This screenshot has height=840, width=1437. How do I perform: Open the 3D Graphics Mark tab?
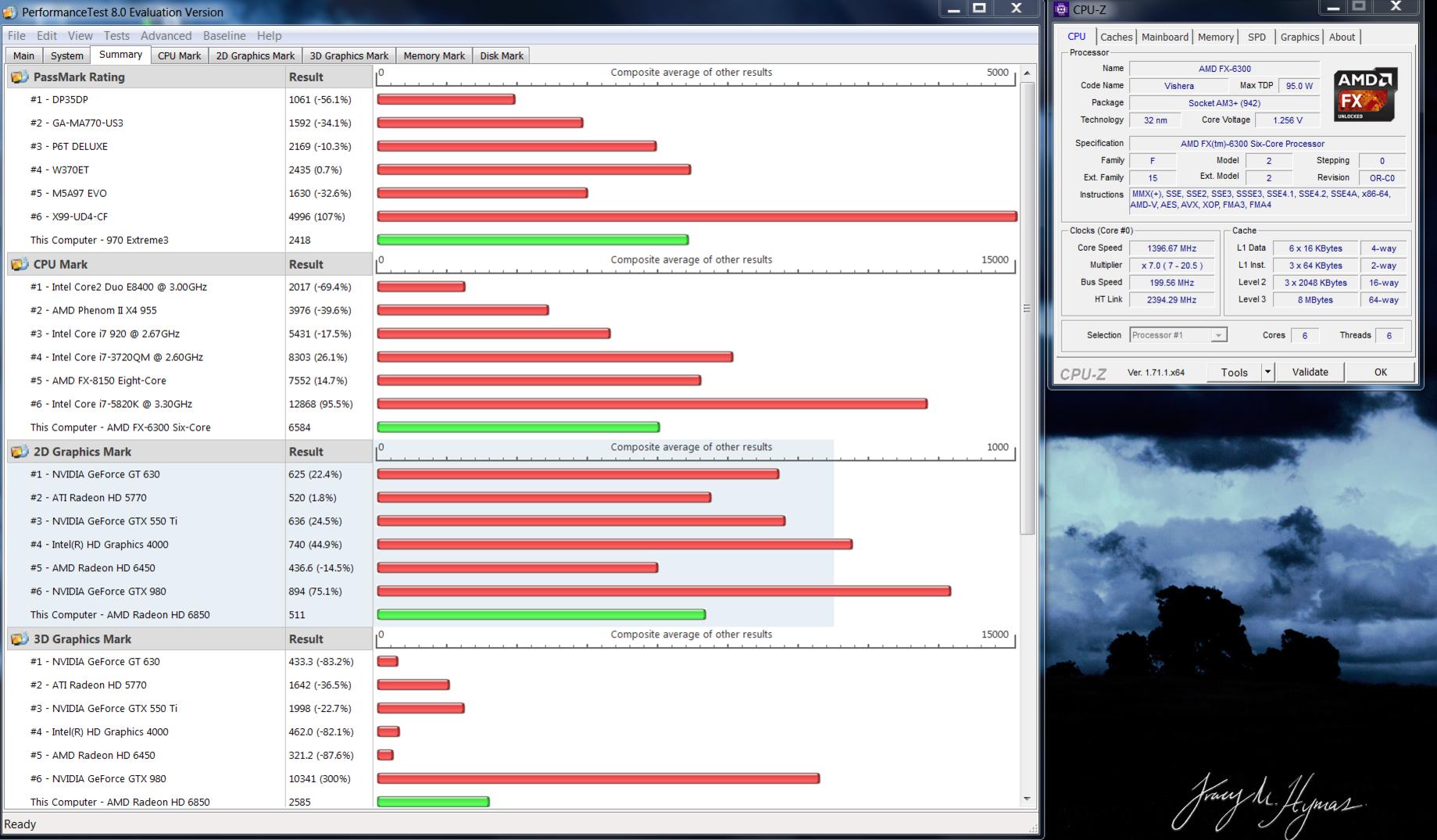click(349, 55)
